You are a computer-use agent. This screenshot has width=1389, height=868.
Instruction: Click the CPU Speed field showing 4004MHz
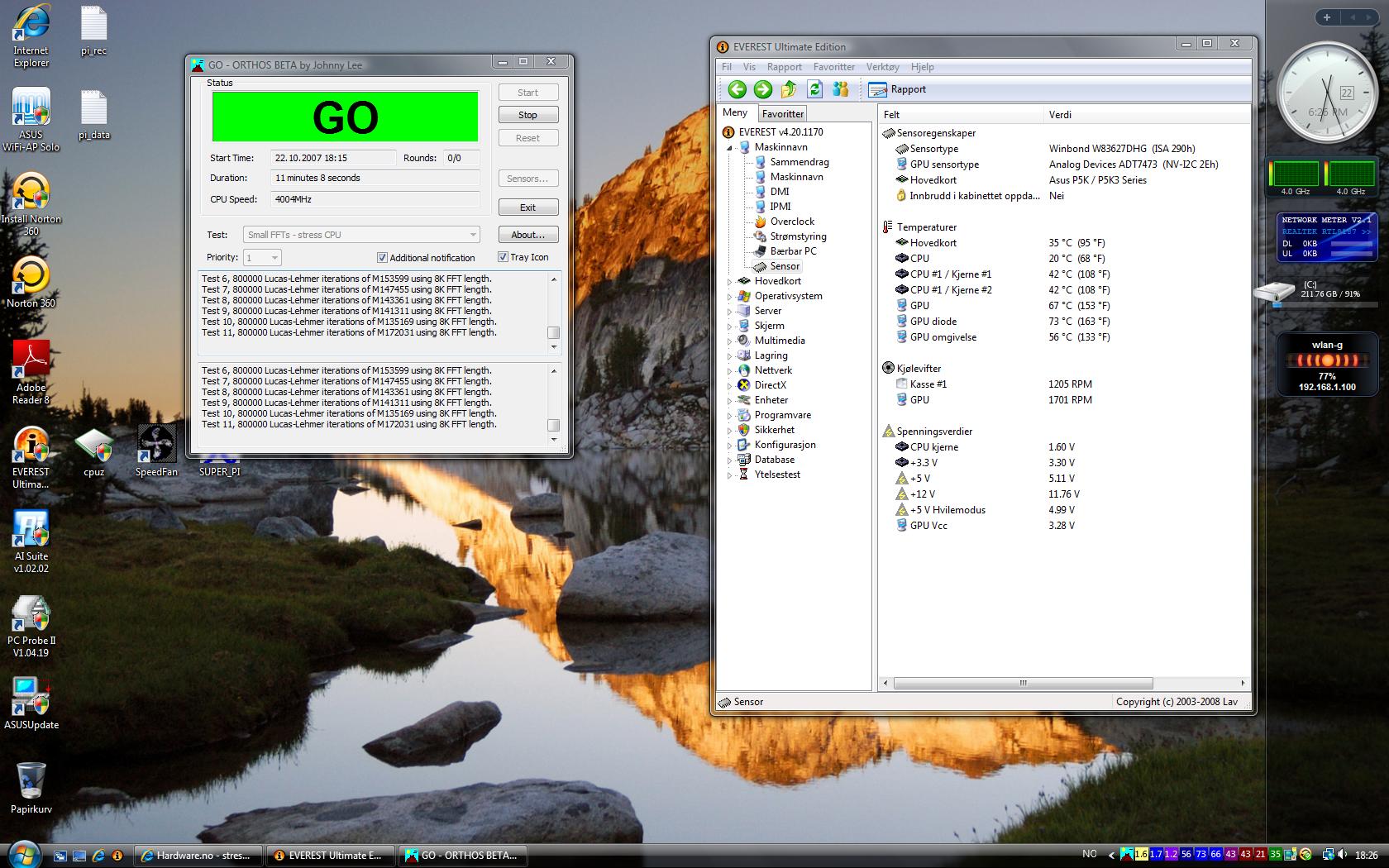point(375,199)
